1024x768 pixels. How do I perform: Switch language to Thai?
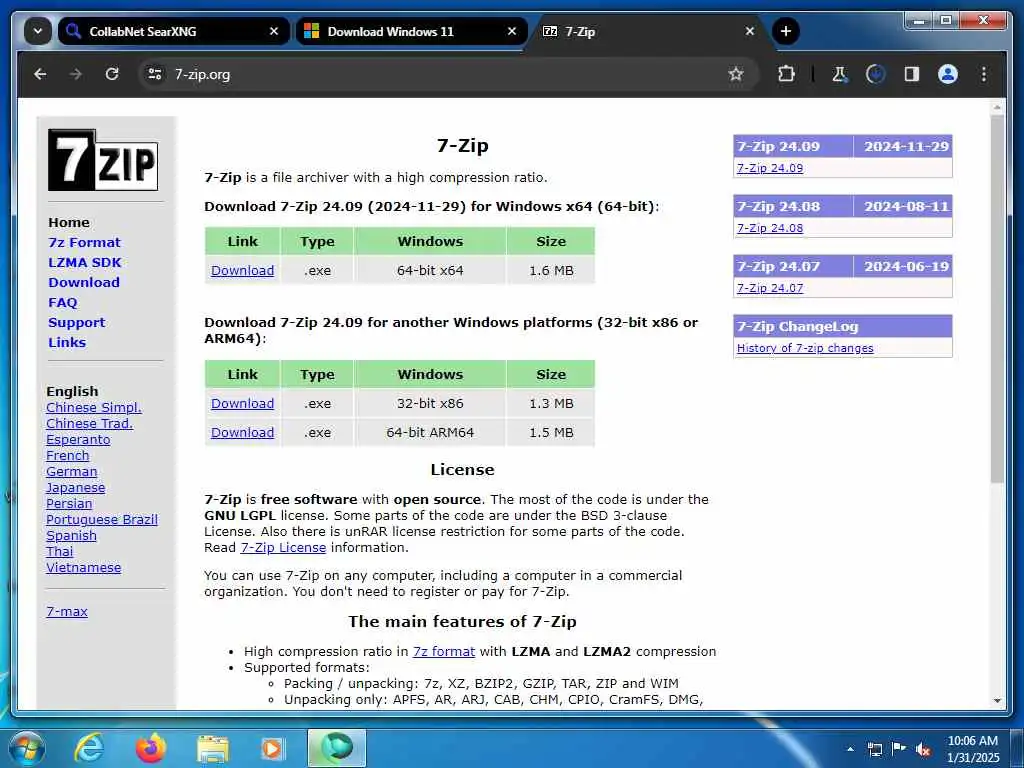[x=59, y=551]
